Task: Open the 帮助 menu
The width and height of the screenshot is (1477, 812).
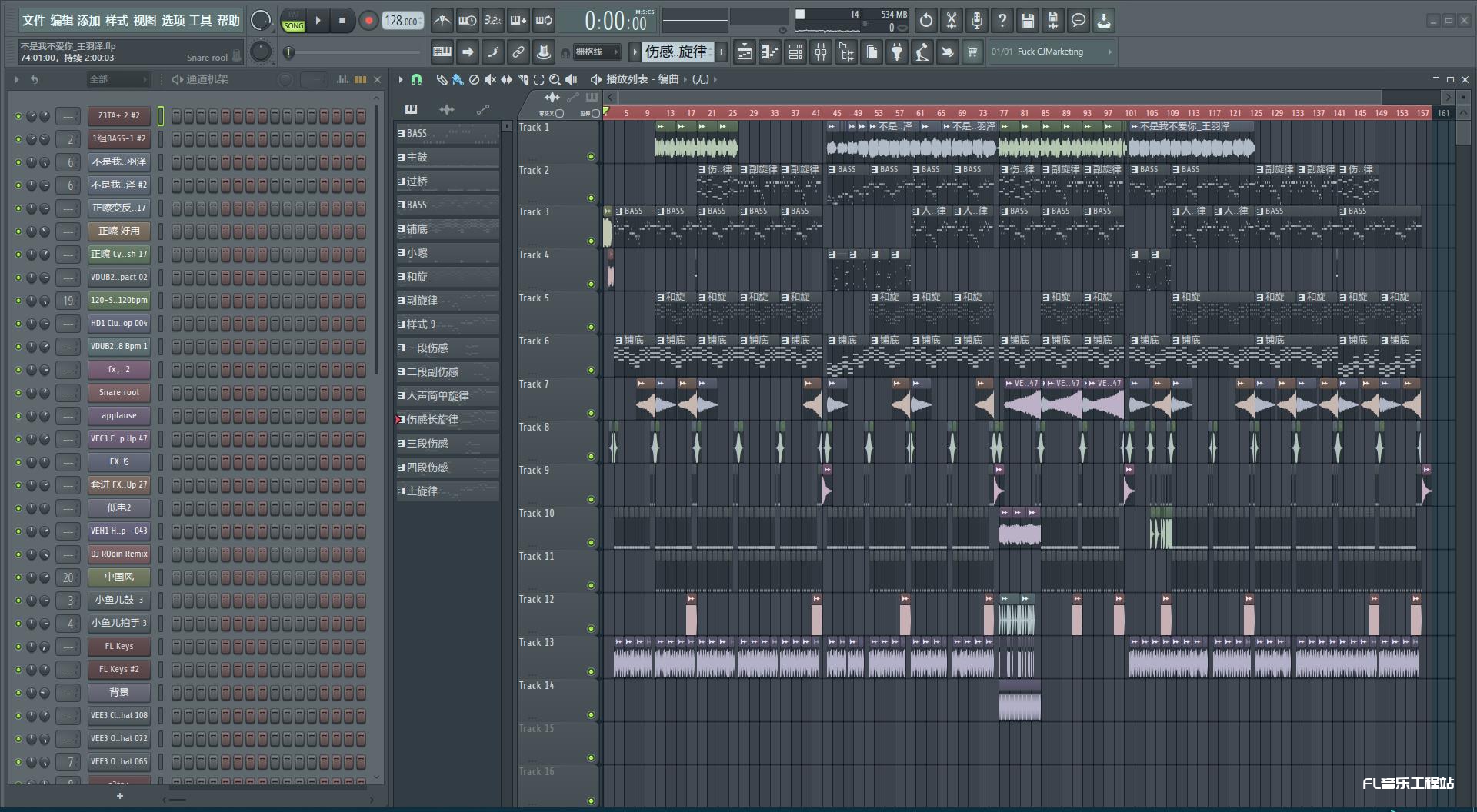Action: pyautogui.click(x=228, y=21)
